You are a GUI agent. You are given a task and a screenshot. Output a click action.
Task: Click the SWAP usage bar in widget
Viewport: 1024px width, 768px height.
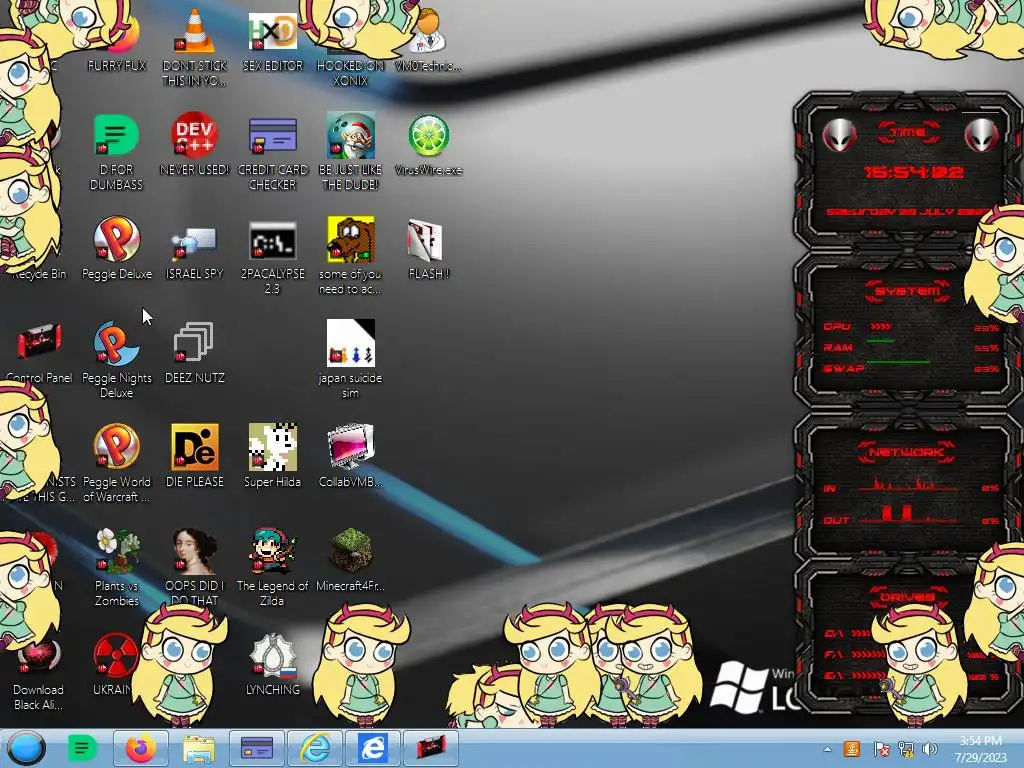898,361
